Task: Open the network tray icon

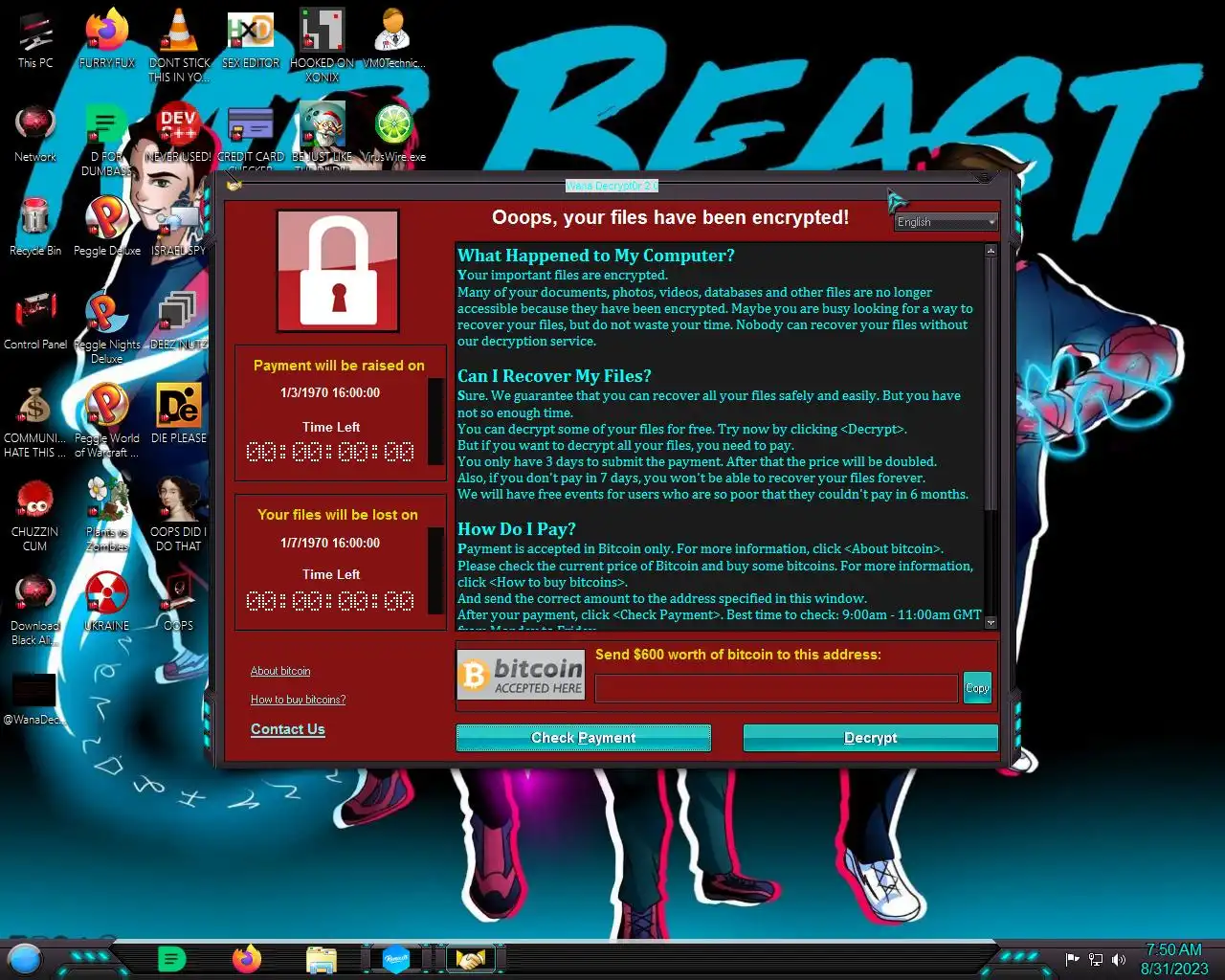Action: click(x=1096, y=959)
